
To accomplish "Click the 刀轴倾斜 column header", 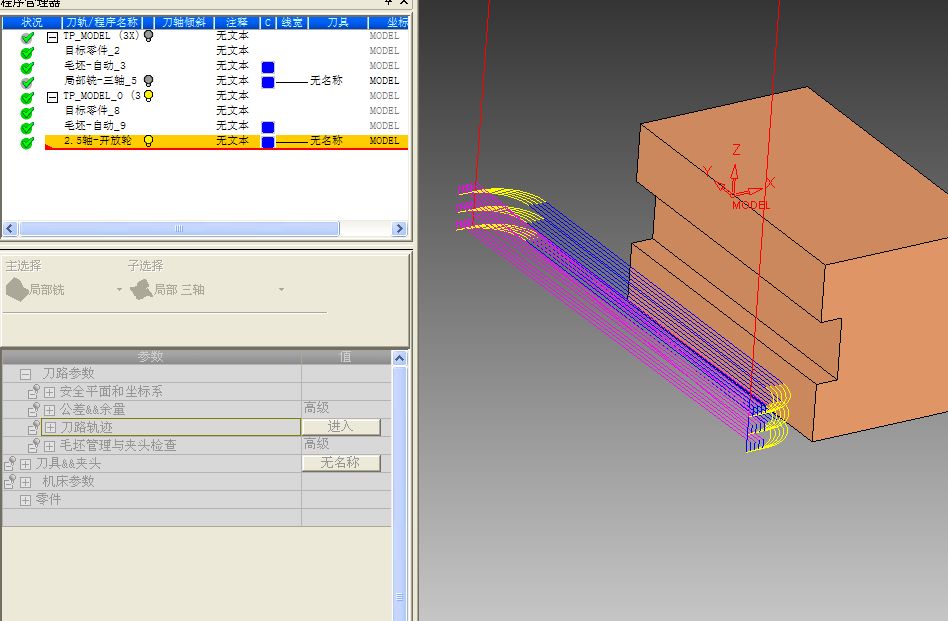I will point(184,22).
